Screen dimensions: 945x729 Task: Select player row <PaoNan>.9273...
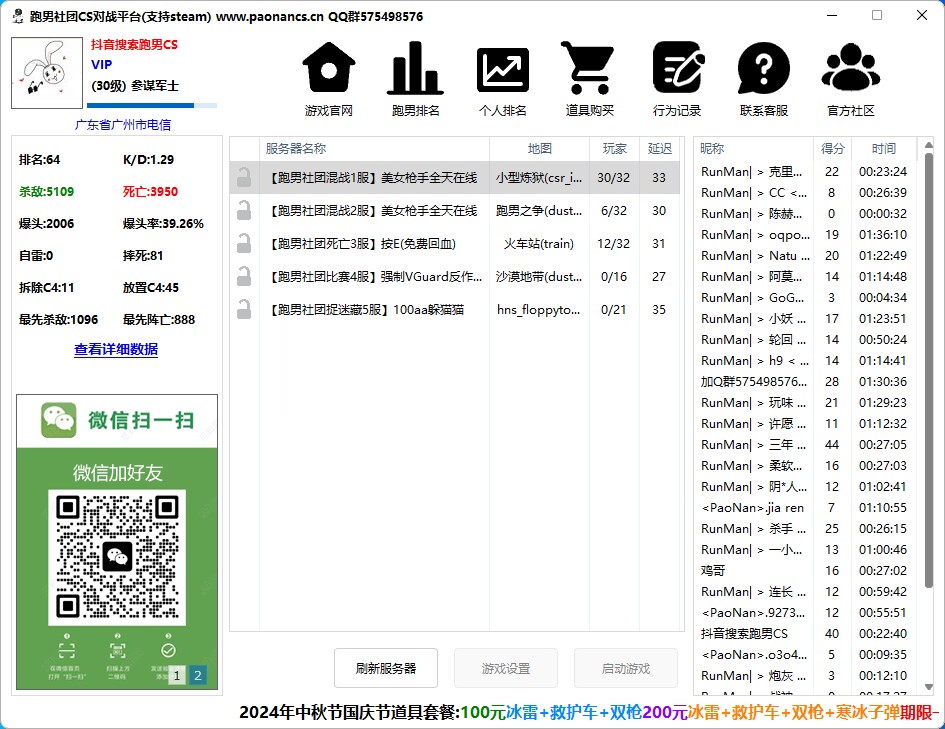coord(805,613)
